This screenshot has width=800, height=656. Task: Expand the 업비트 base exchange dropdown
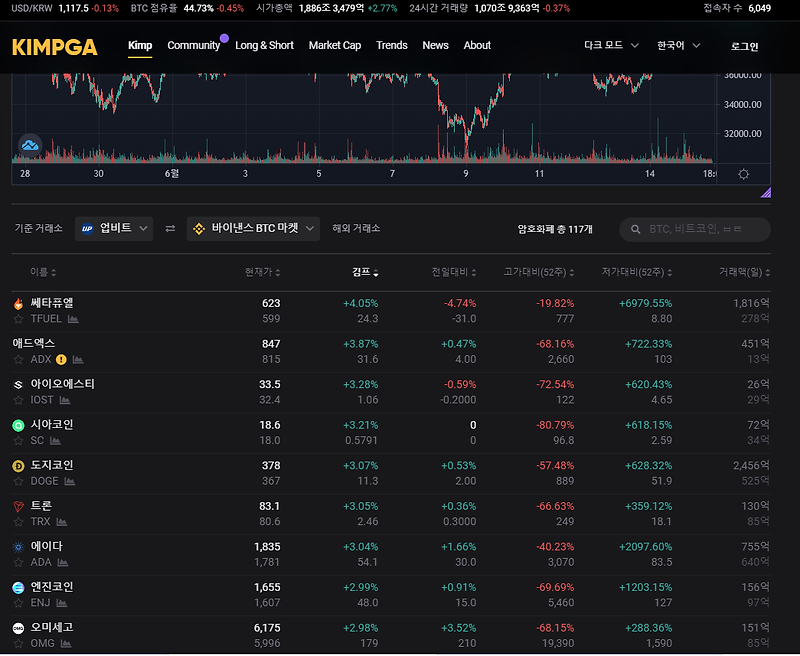pyautogui.click(x=114, y=229)
